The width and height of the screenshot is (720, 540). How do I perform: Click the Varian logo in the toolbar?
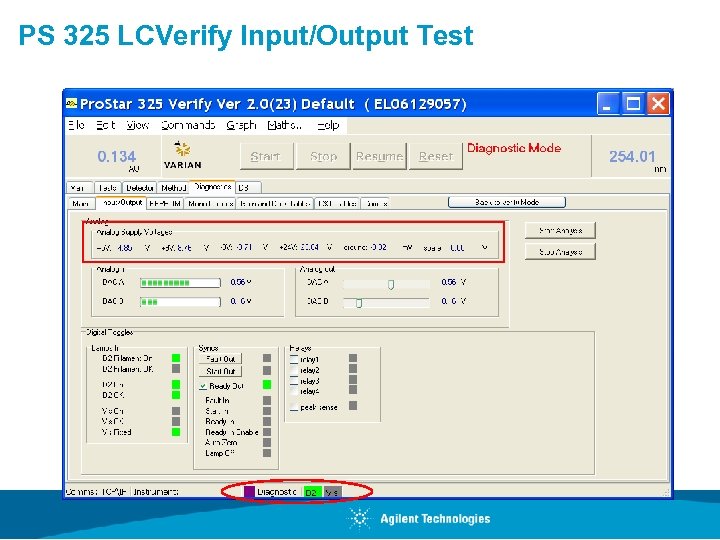coord(182,156)
